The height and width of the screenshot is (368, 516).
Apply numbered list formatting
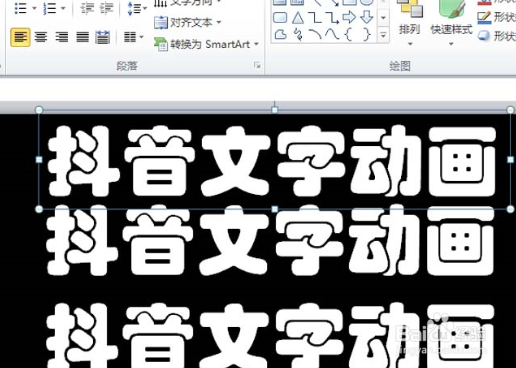pos(50,8)
